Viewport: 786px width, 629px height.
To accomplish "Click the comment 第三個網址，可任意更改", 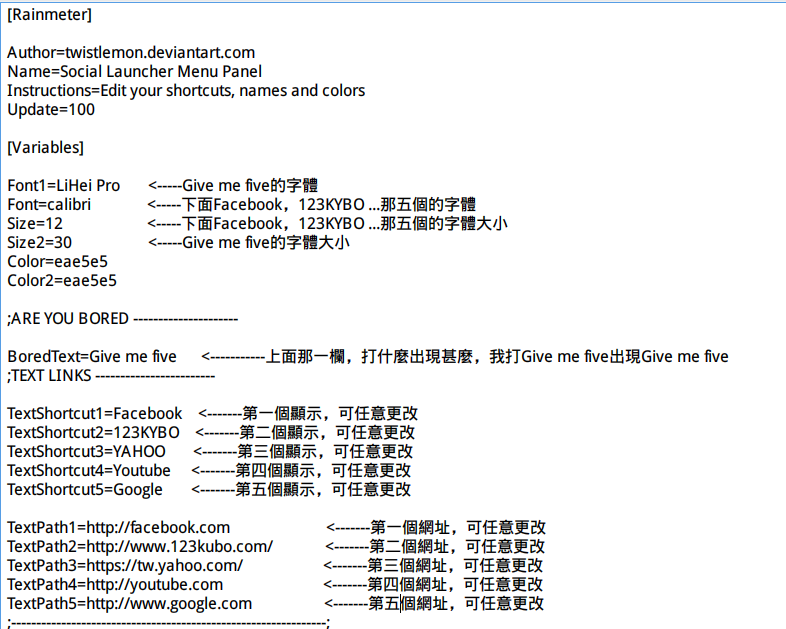I will coord(433,566).
